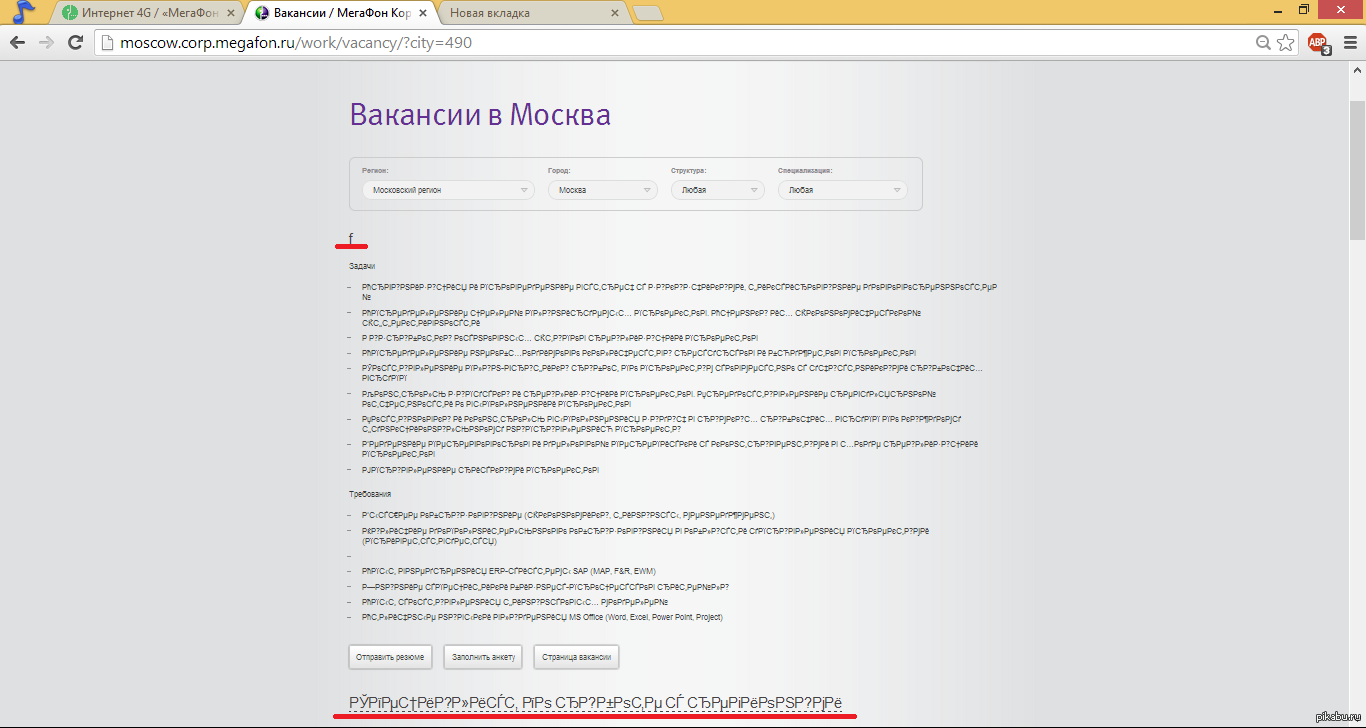The image size is (1366, 728).
Task: Click the green favicon on Интернет 4G tab
Action: click(69, 13)
